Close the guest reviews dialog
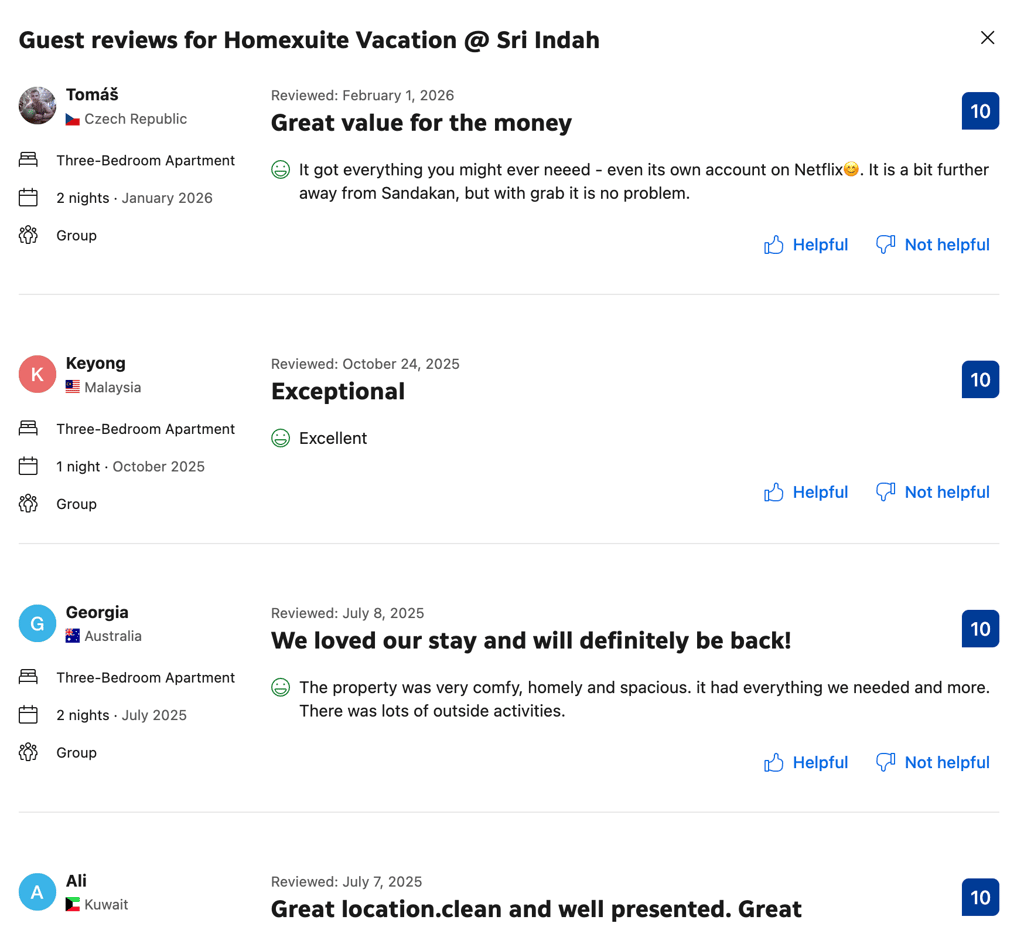This screenshot has height=930, width=1024. click(987, 38)
